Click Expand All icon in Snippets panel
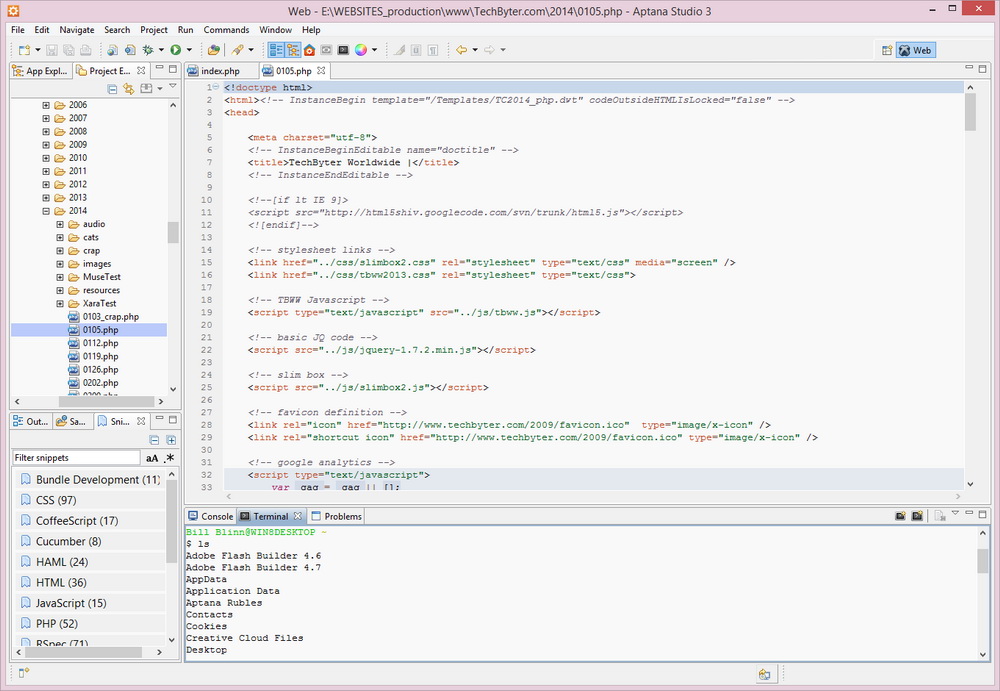Viewport: 1000px width, 691px height. pyautogui.click(x=171, y=440)
